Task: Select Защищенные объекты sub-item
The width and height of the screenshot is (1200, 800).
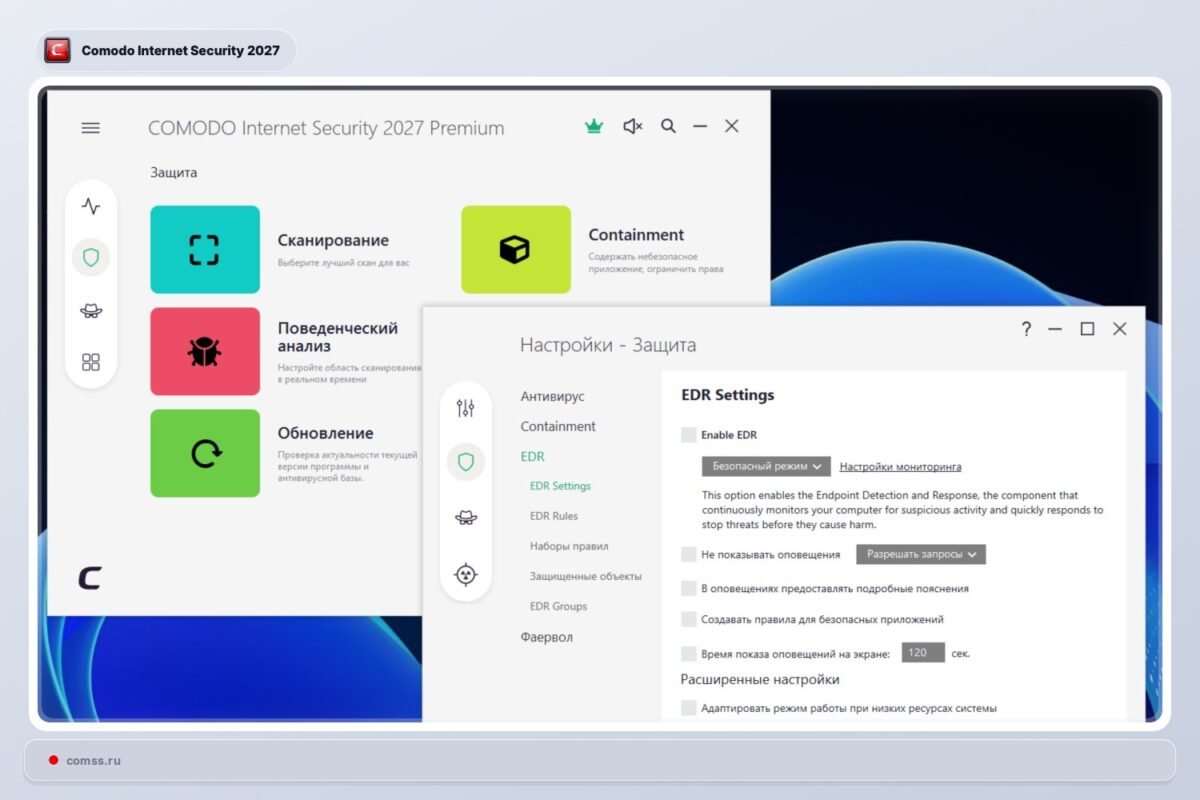Action: point(586,576)
